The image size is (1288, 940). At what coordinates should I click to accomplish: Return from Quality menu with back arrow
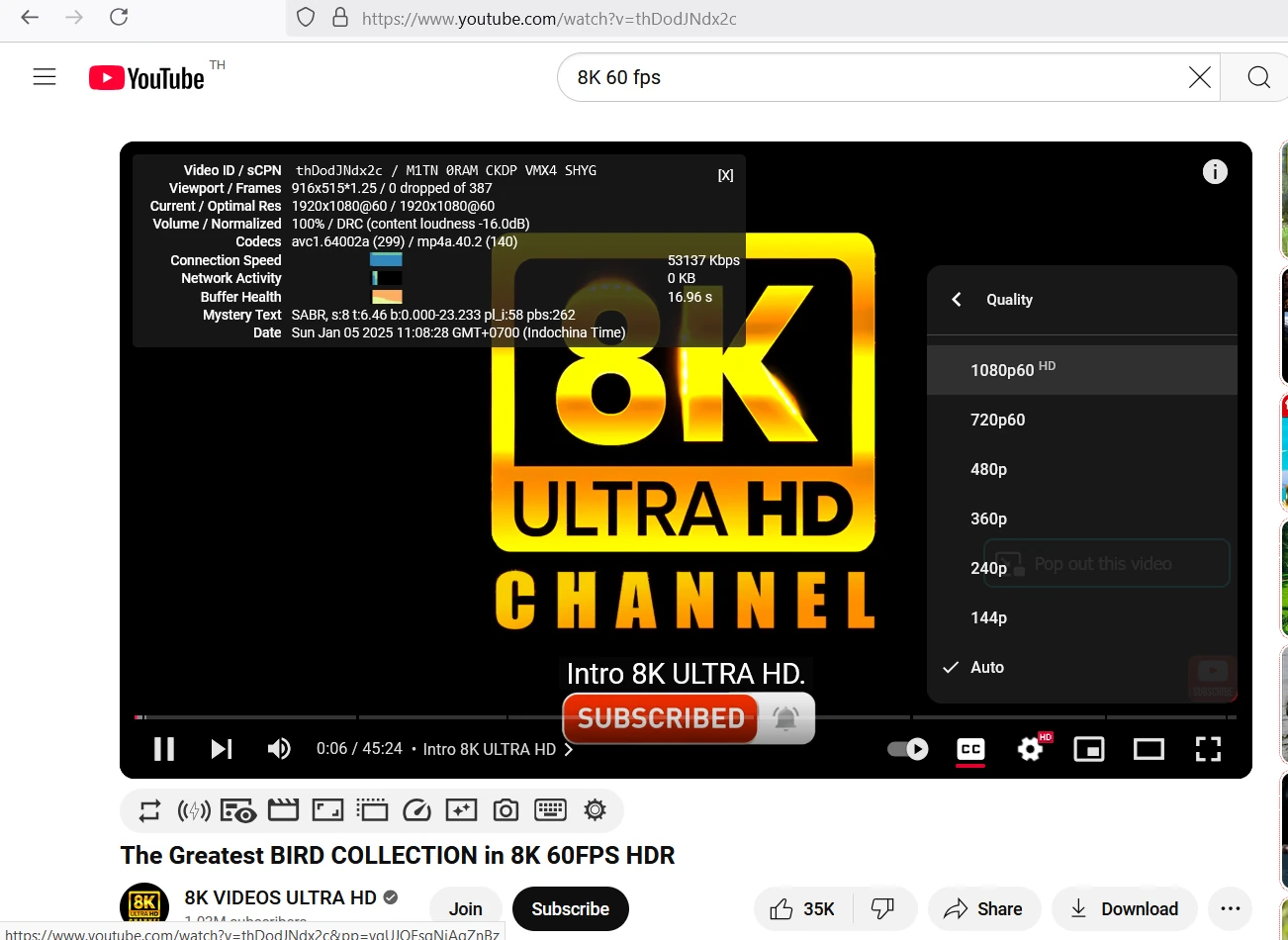pos(957,299)
